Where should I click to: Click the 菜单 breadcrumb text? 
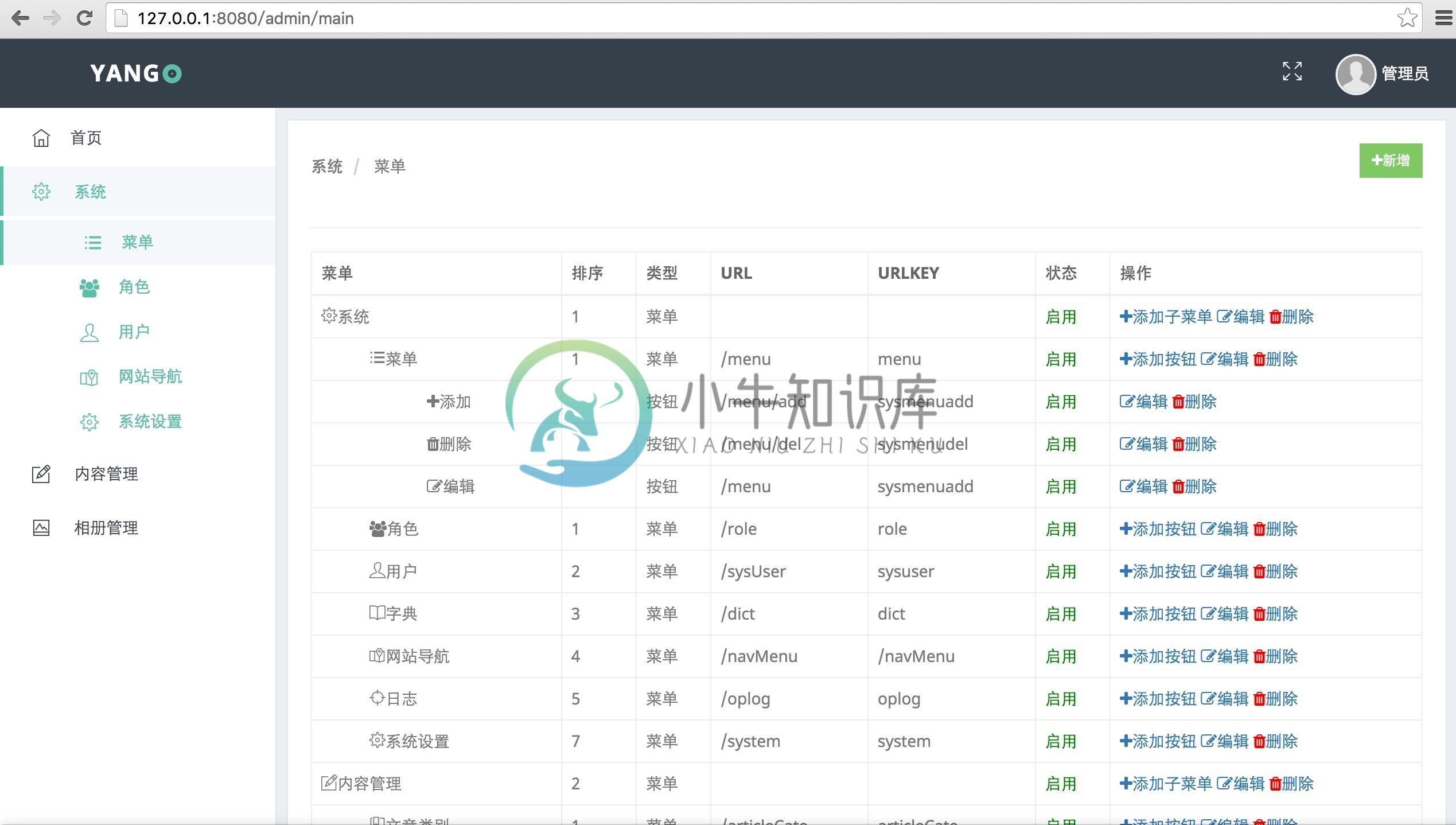click(x=390, y=166)
